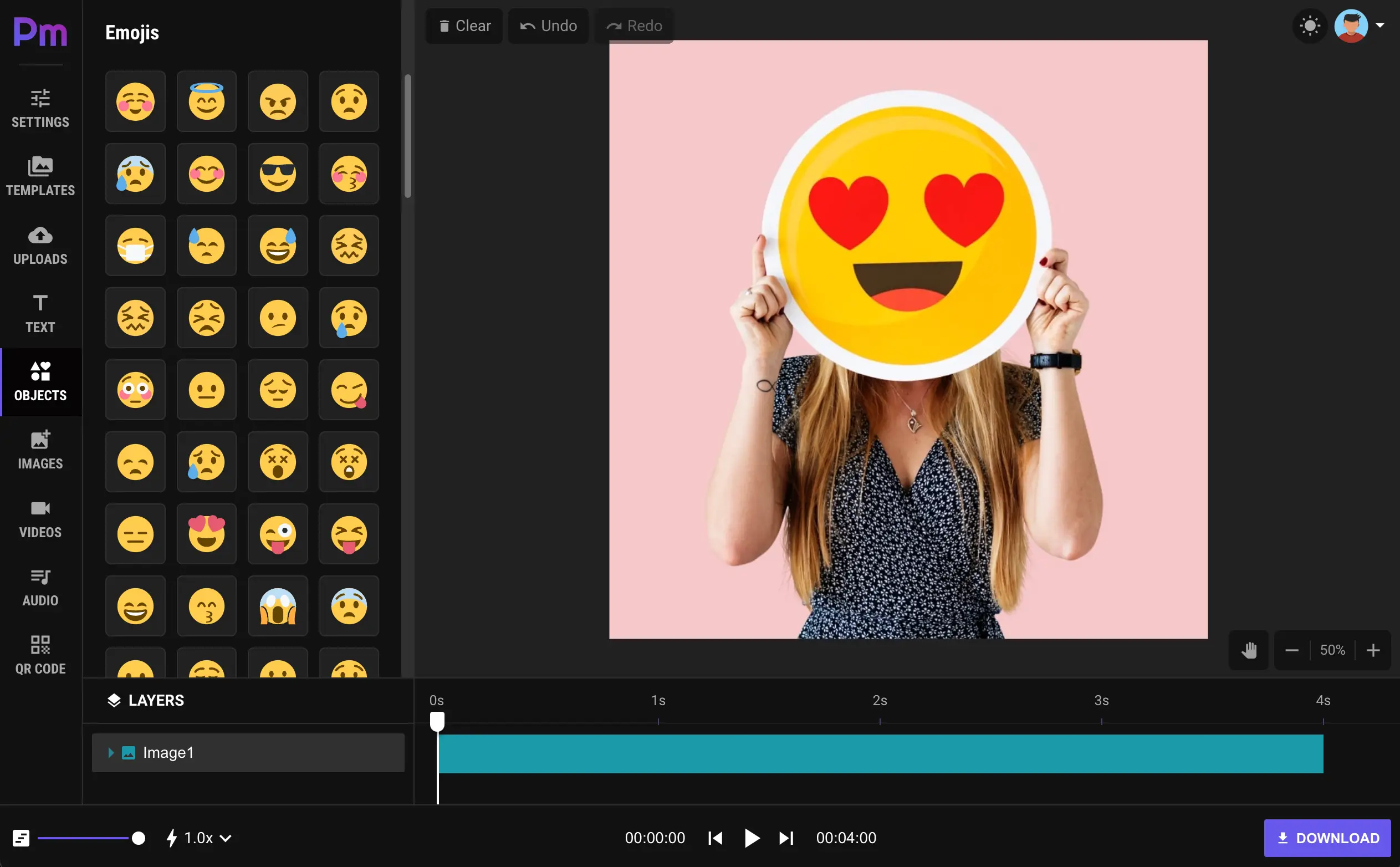This screenshot has width=1400, height=867.
Task: Click the play button to preview
Action: (752, 838)
